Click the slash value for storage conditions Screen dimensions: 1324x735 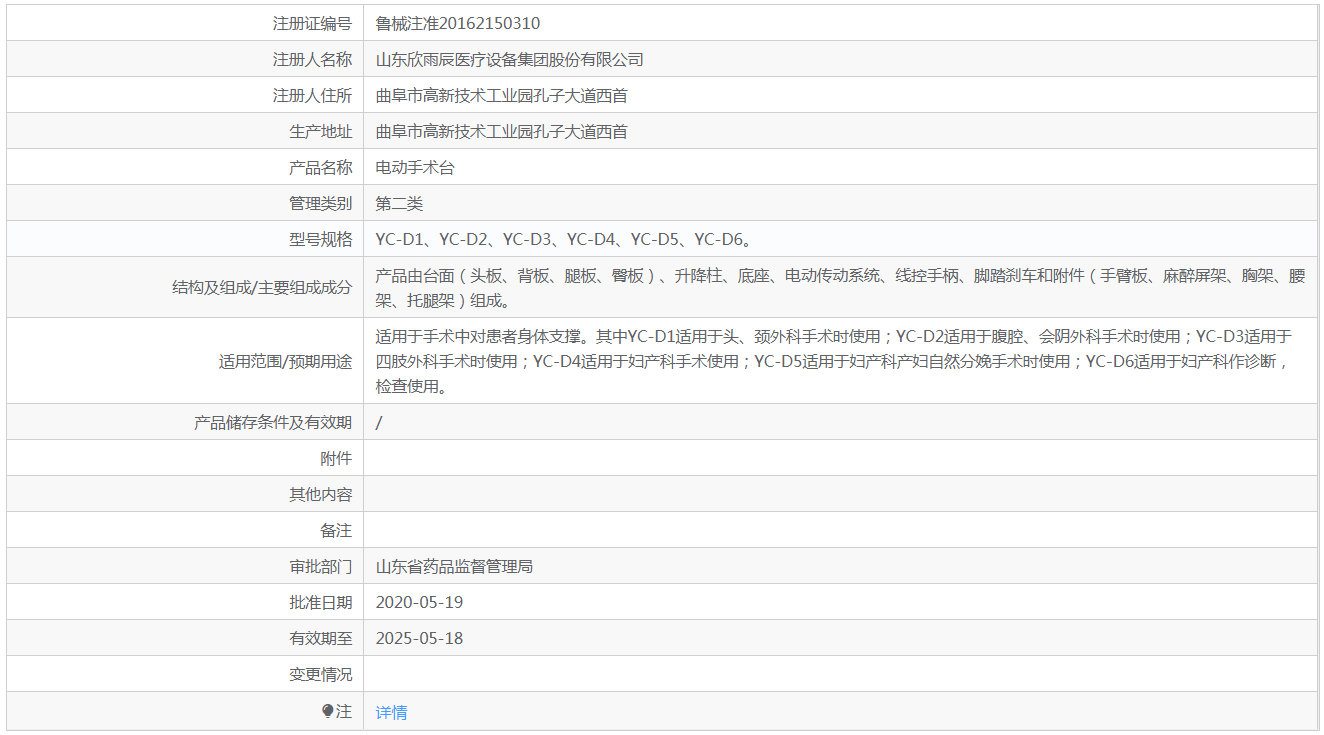(379, 422)
